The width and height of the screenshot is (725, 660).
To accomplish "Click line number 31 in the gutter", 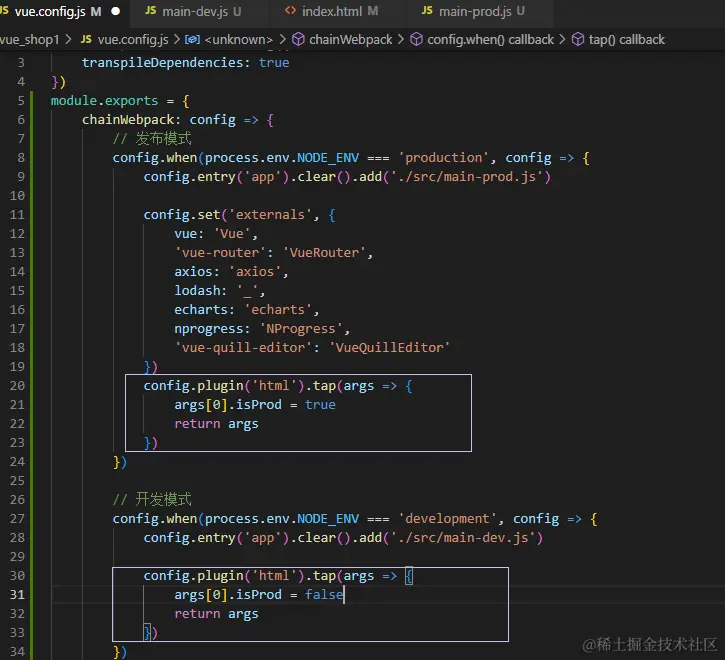I will pos(17,594).
